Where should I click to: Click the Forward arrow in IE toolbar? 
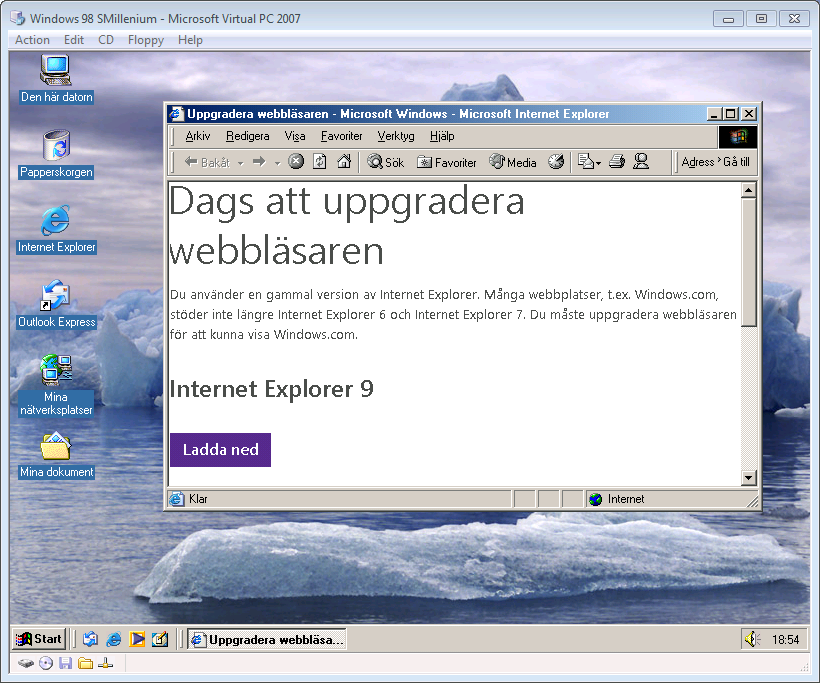[259, 162]
